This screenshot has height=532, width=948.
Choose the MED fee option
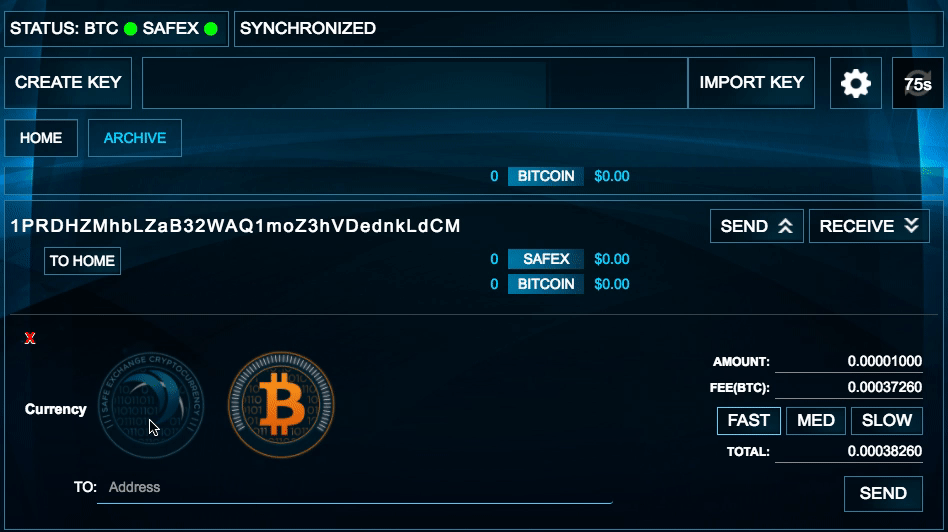point(816,421)
